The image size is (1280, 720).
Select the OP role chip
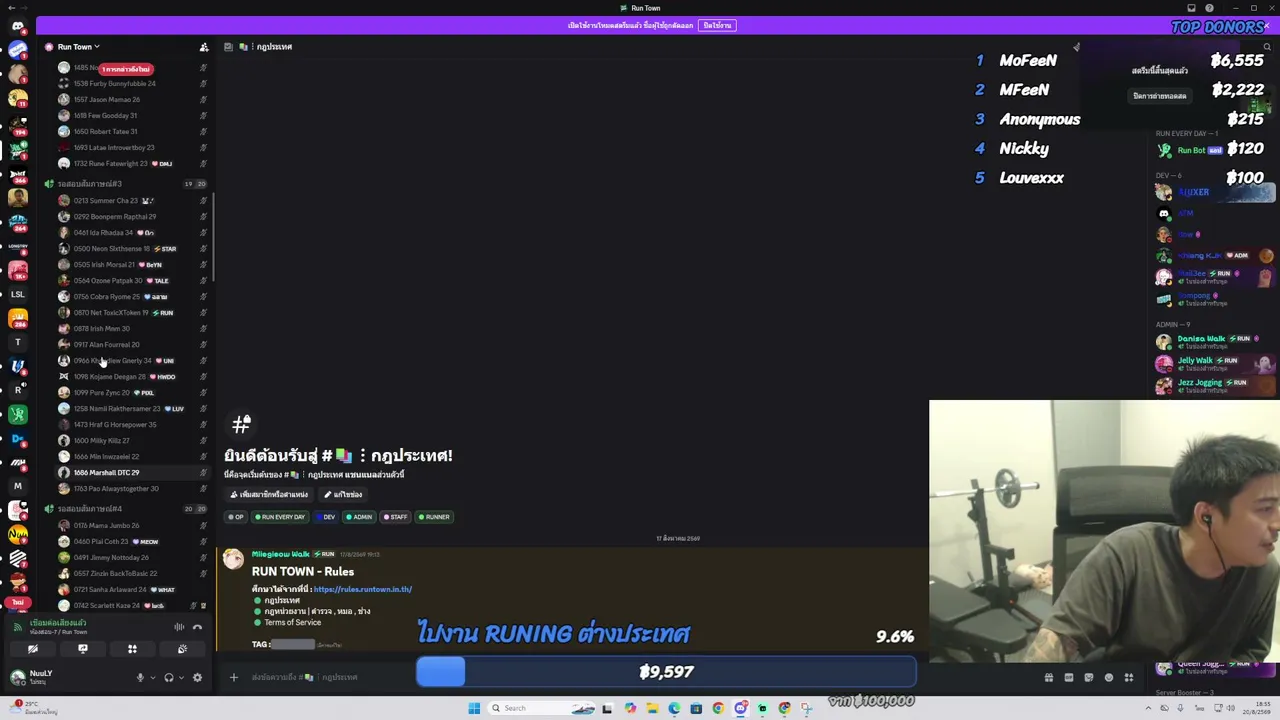236,517
